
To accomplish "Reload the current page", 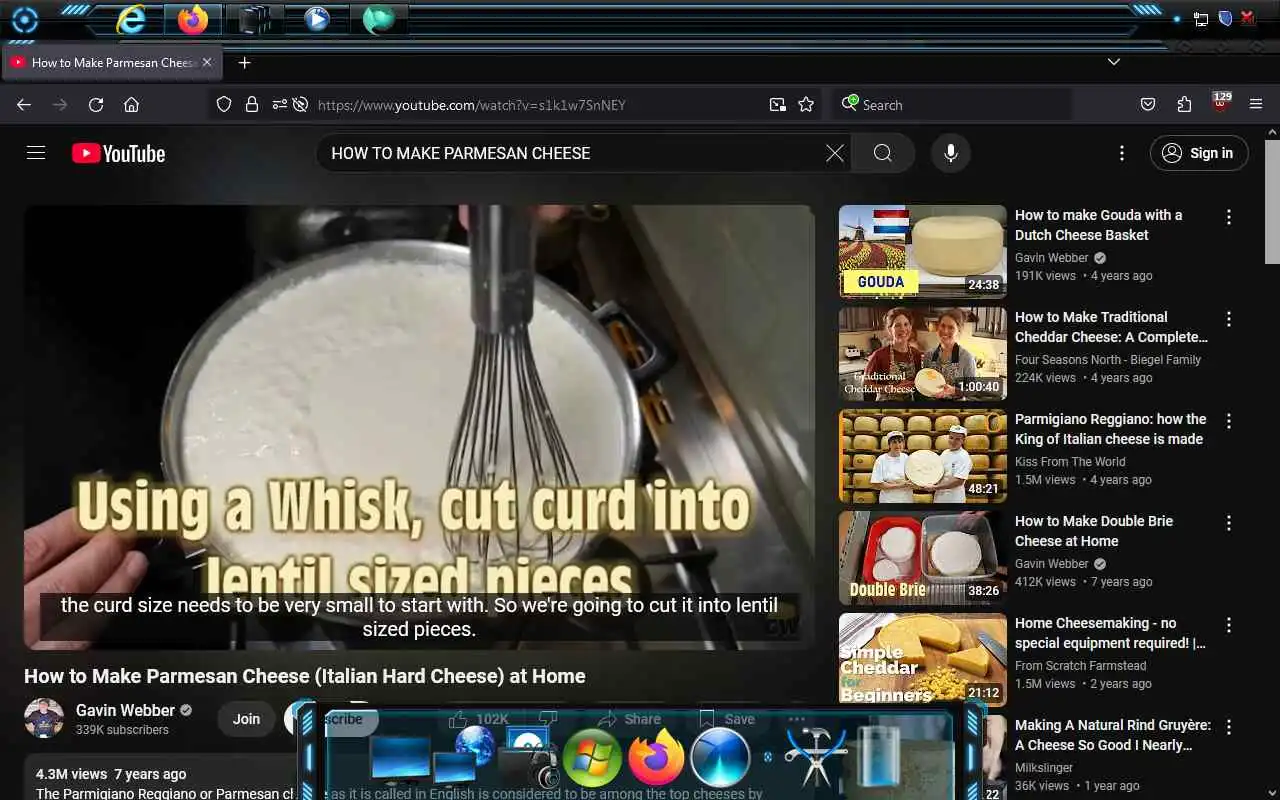I will point(96,105).
